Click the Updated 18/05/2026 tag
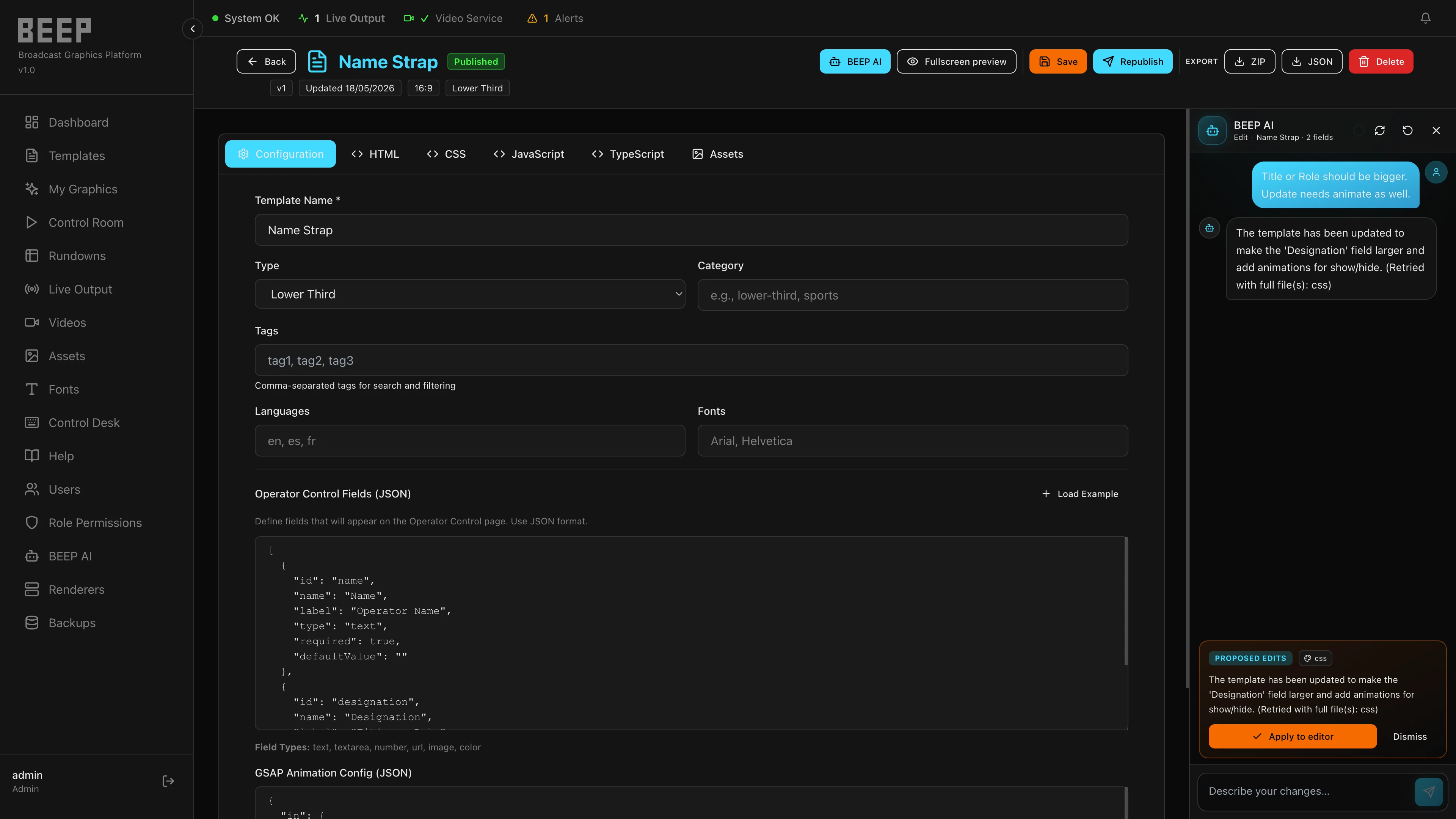This screenshot has height=819, width=1456. [350, 88]
